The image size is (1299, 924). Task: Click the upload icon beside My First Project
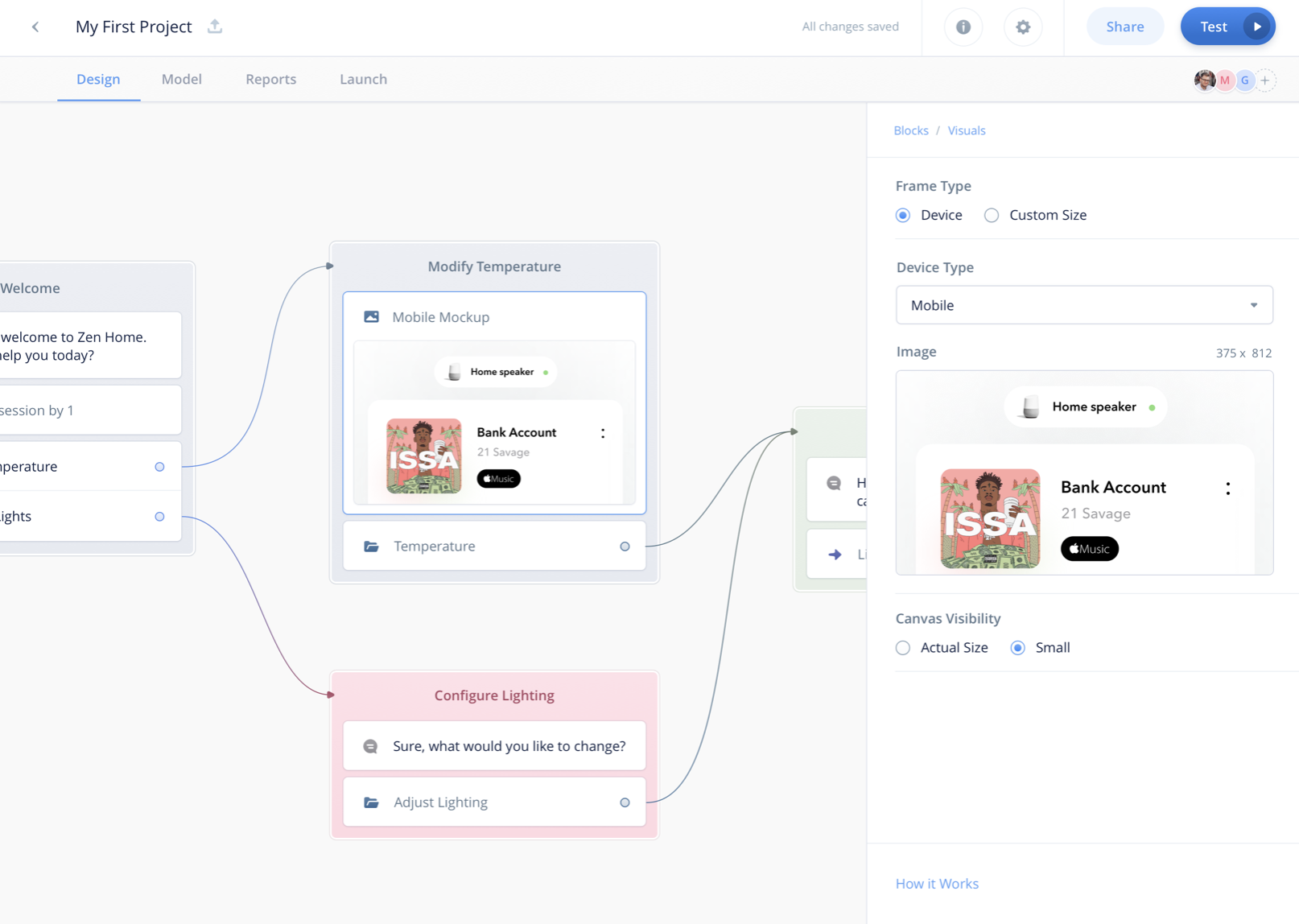coord(215,27)
